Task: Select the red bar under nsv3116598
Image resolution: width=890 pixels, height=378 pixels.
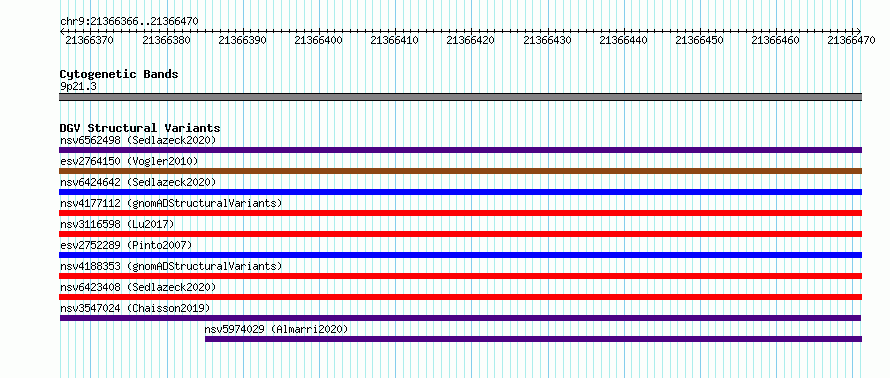Action: click(460, 234)
